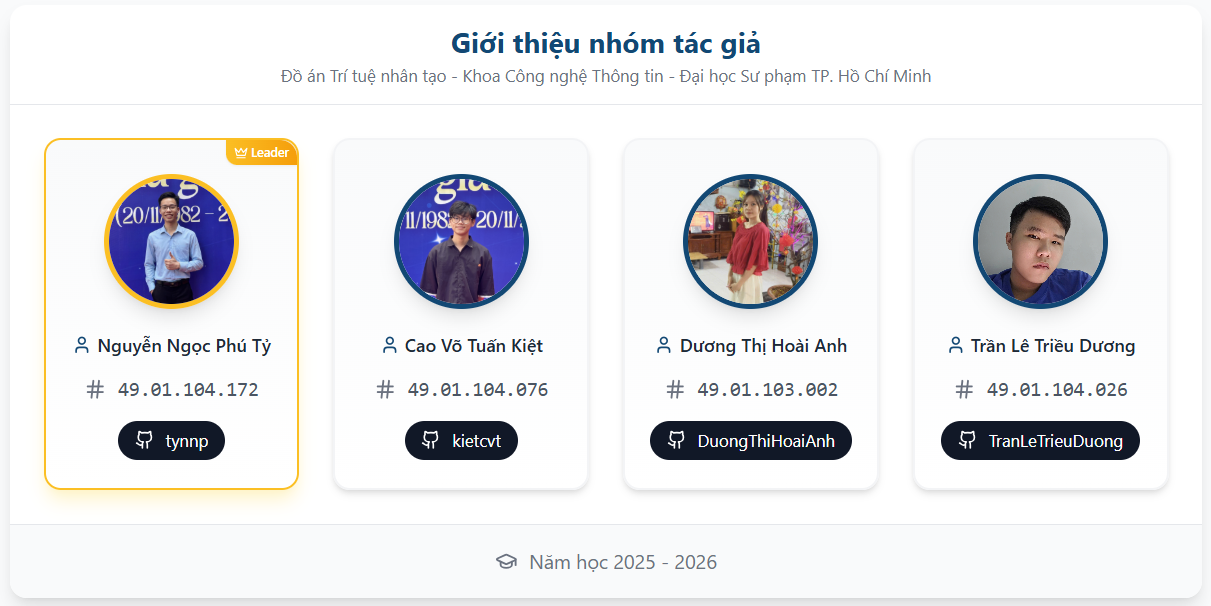Screen dimensions: 1211x606
Task: Select Cao Võ Tuấn Kiệt's profile picture
Action: pyautogui.click(x=461, y=241)
